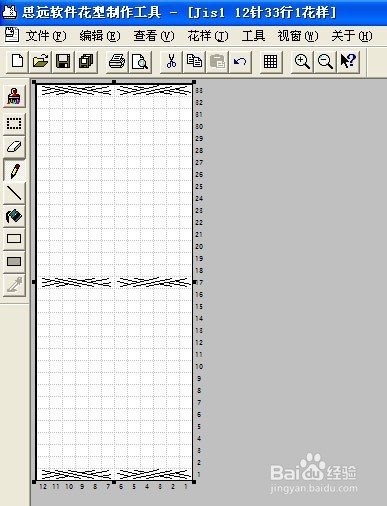Zoom out with the minus magnifier

tap(325, 62)
